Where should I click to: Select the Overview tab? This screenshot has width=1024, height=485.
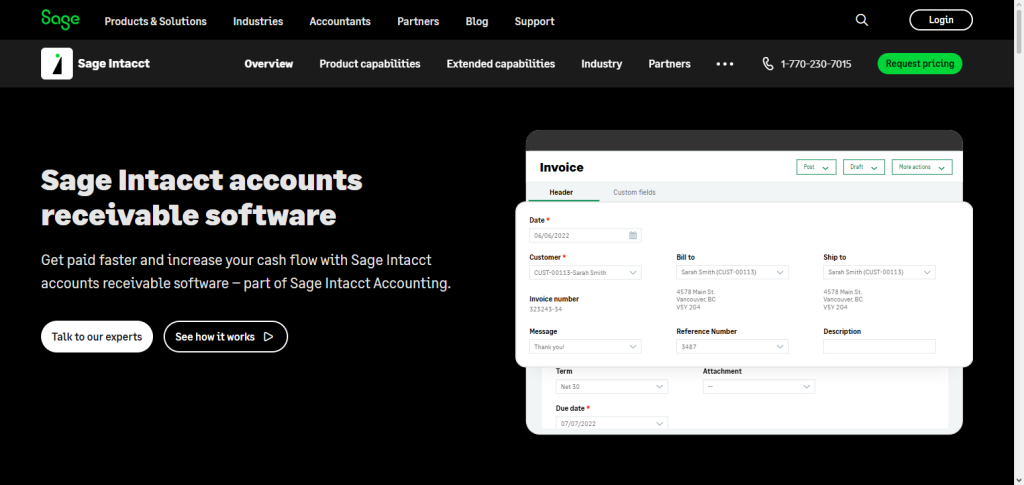pyautogui.click(x=268, y=64)
